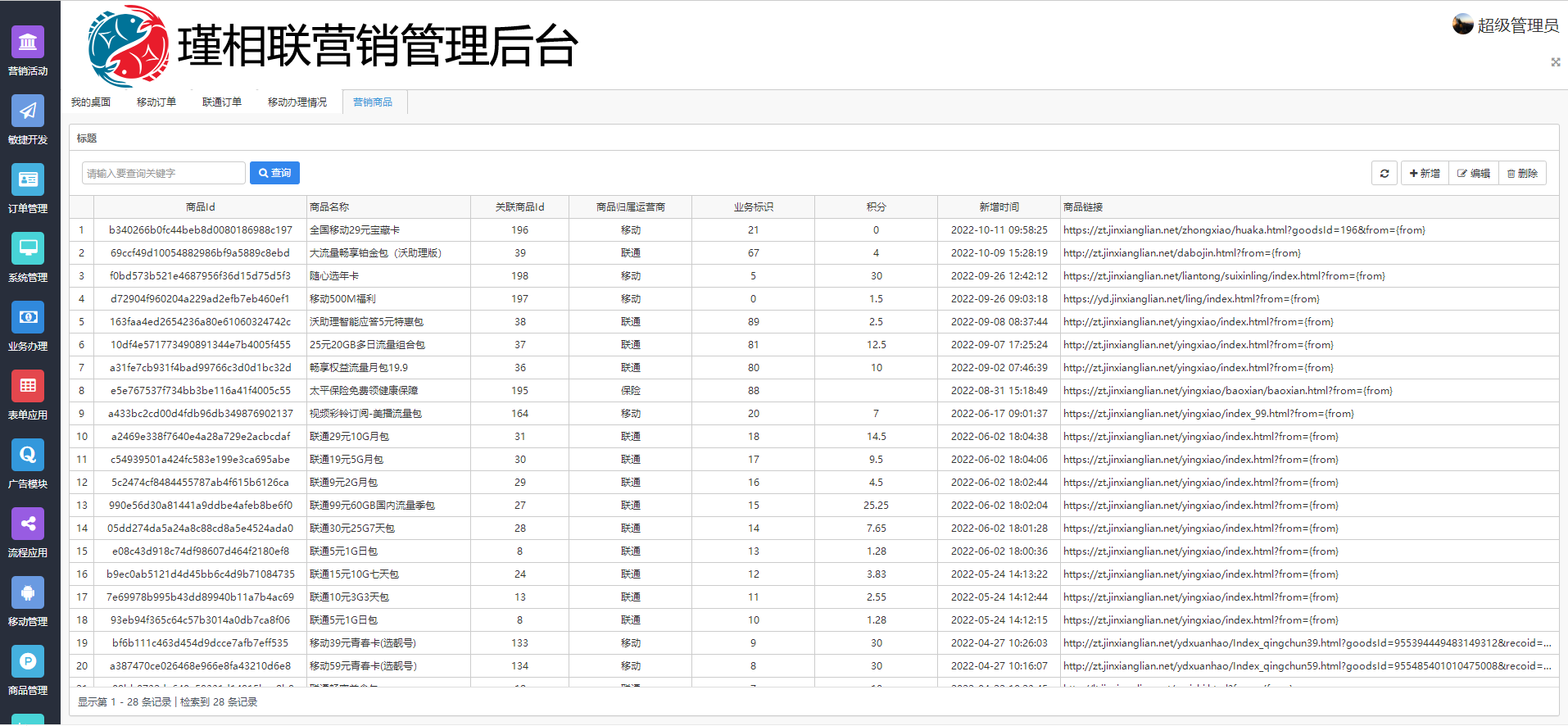1568x726 pixels.
Task: Select row 移动39元青春卡(选靓号)
Action: point(814,643)
